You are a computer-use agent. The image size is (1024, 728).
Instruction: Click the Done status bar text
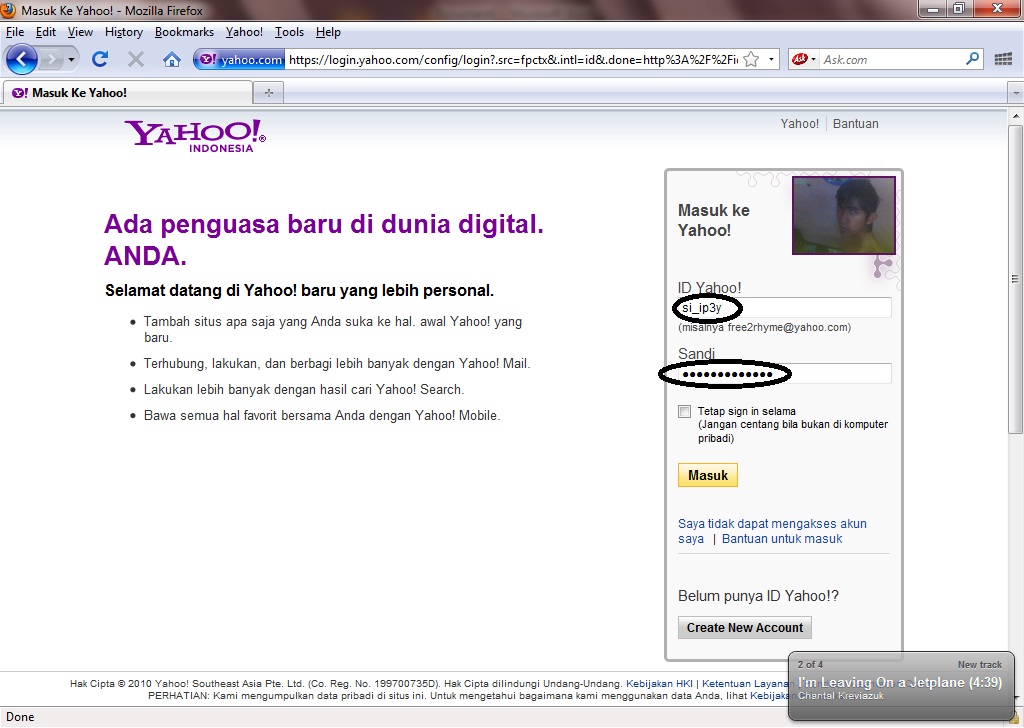coord(20,717)
